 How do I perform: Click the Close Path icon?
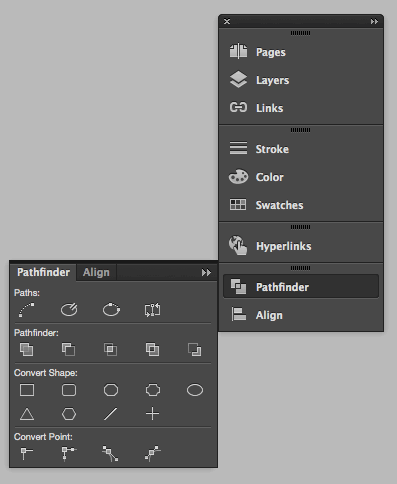pos(111,310)
